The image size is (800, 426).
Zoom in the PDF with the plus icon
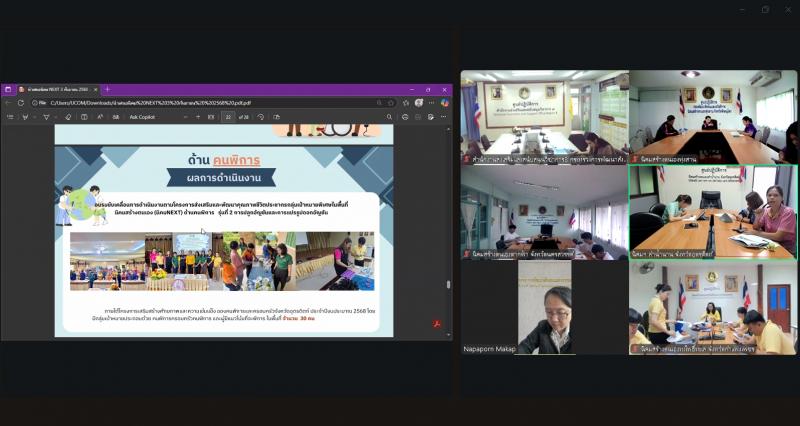198,117
